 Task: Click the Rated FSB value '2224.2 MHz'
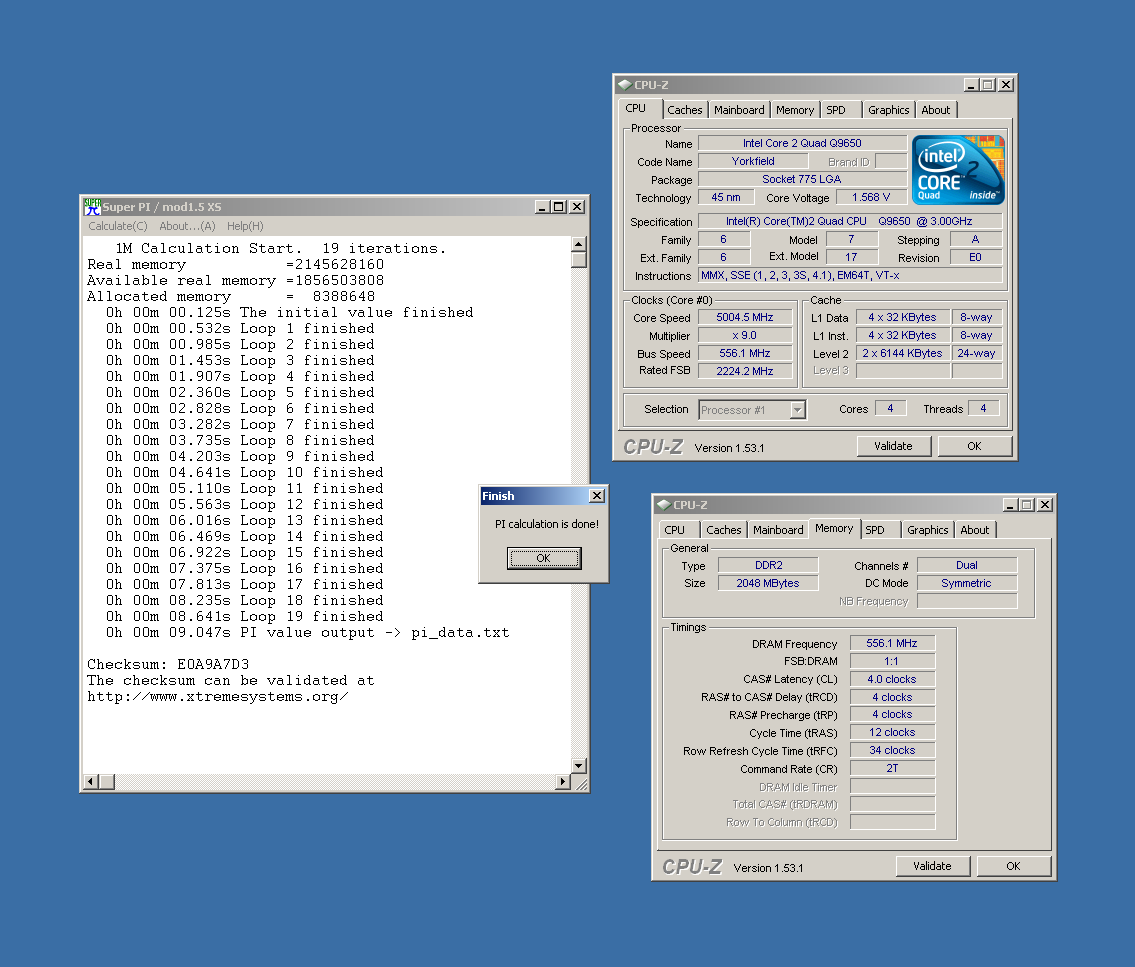(x=745, y=371)
